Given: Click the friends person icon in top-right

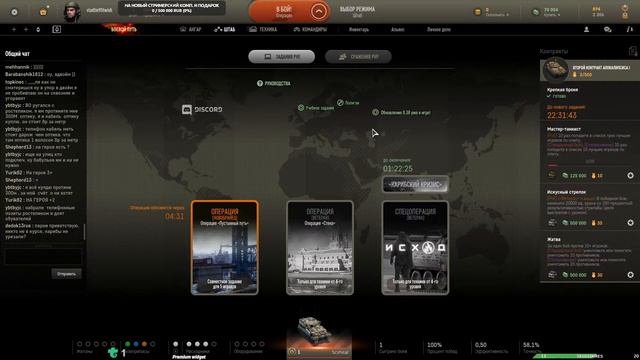Looking at the screenshot, I should pos(586,29).
